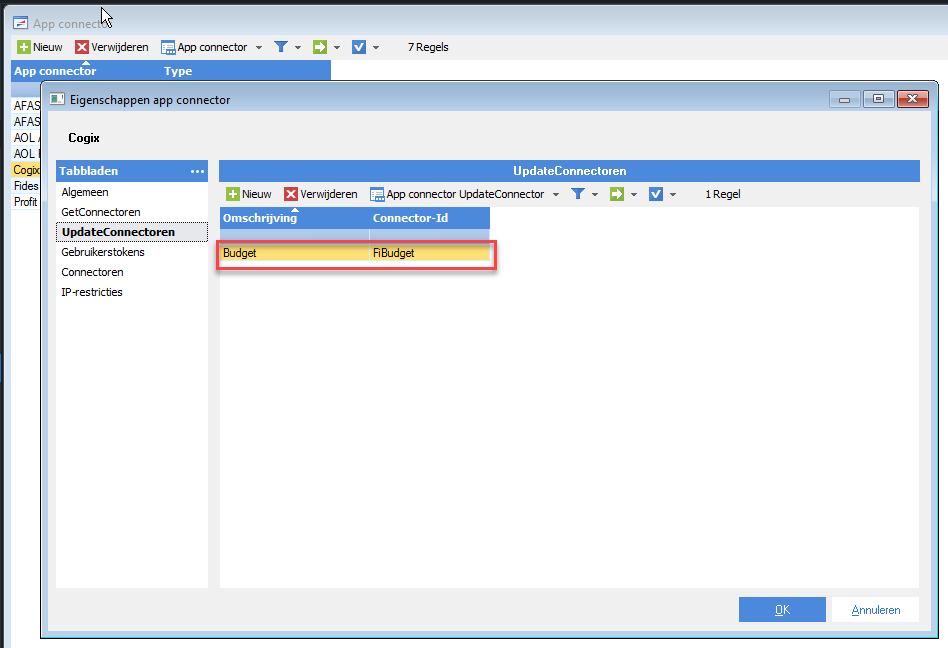Confirm the dialog with the OK button
The height and width of the screenshot is (648, 948).
[782, 609]
